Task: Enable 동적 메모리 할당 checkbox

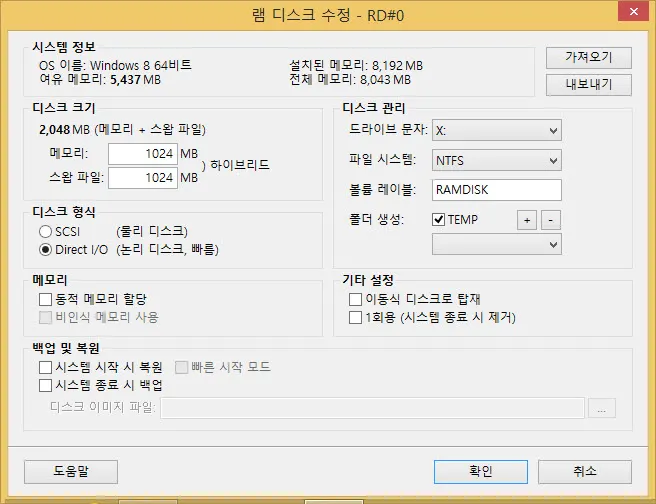Action: point(45,299)
